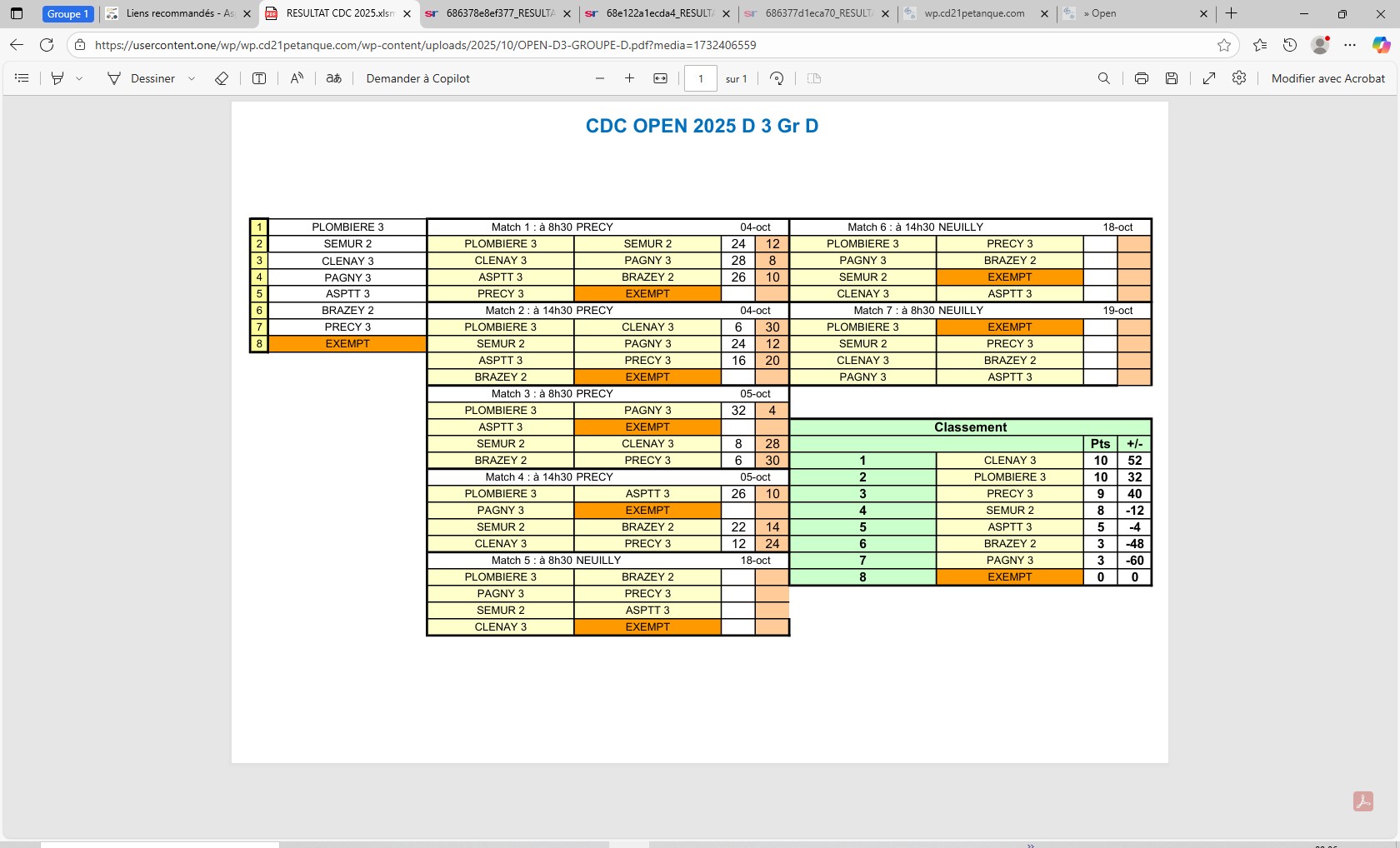Switch to the wp.cd21petanque.com tab
The height and width of the screenshot is (848, 1400).
coord(973,13)
